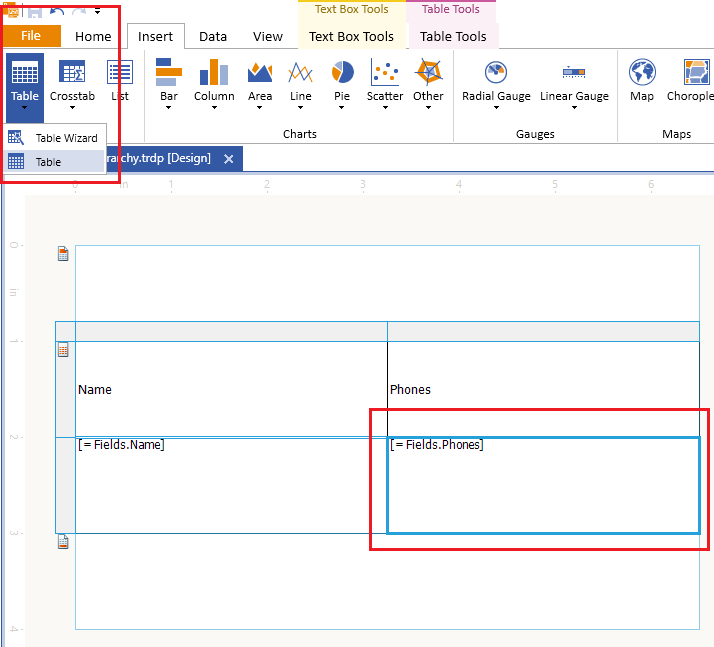Open the Table Tools tab

pos(453,36)
